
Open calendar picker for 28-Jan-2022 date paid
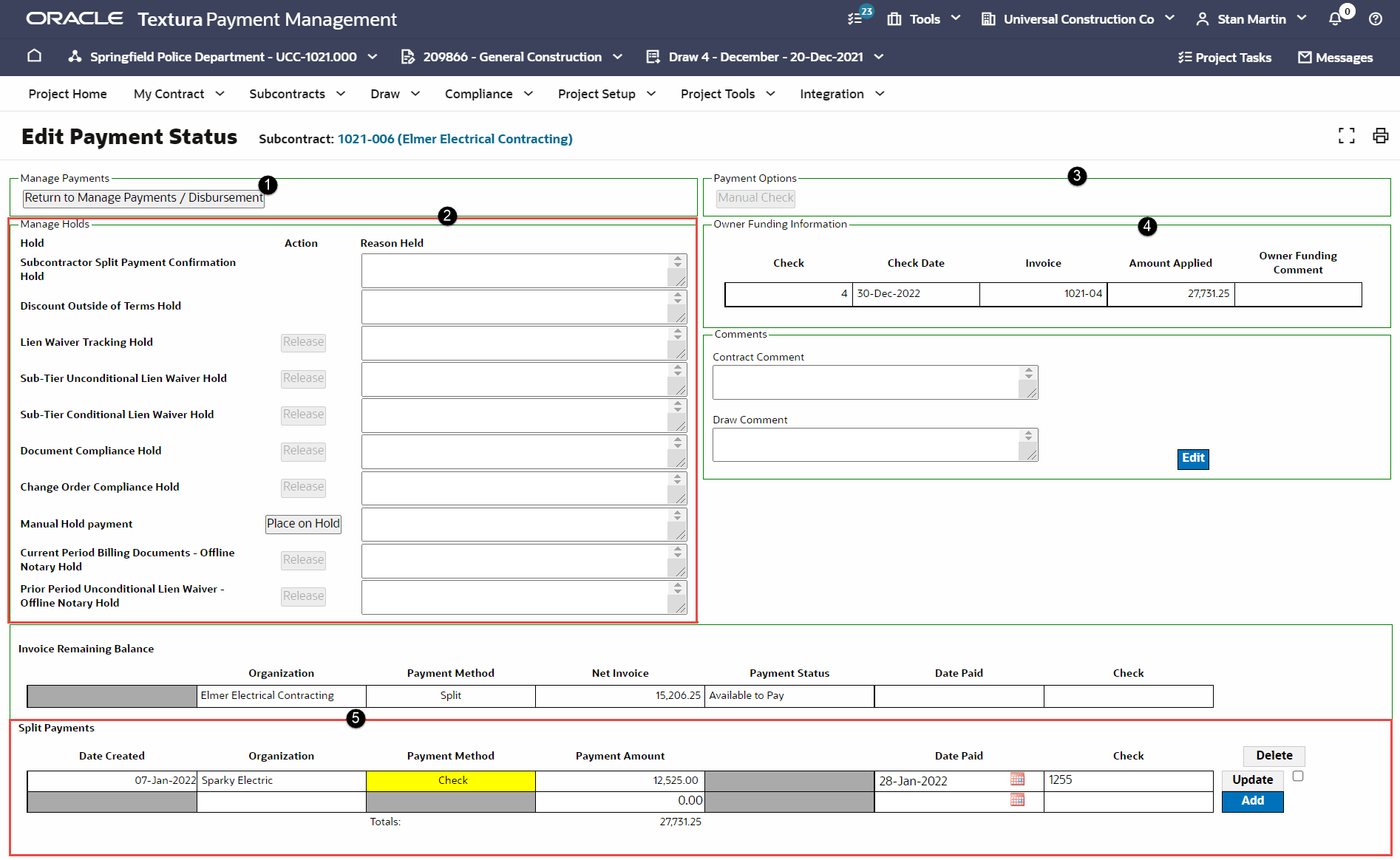(1017, 779)
